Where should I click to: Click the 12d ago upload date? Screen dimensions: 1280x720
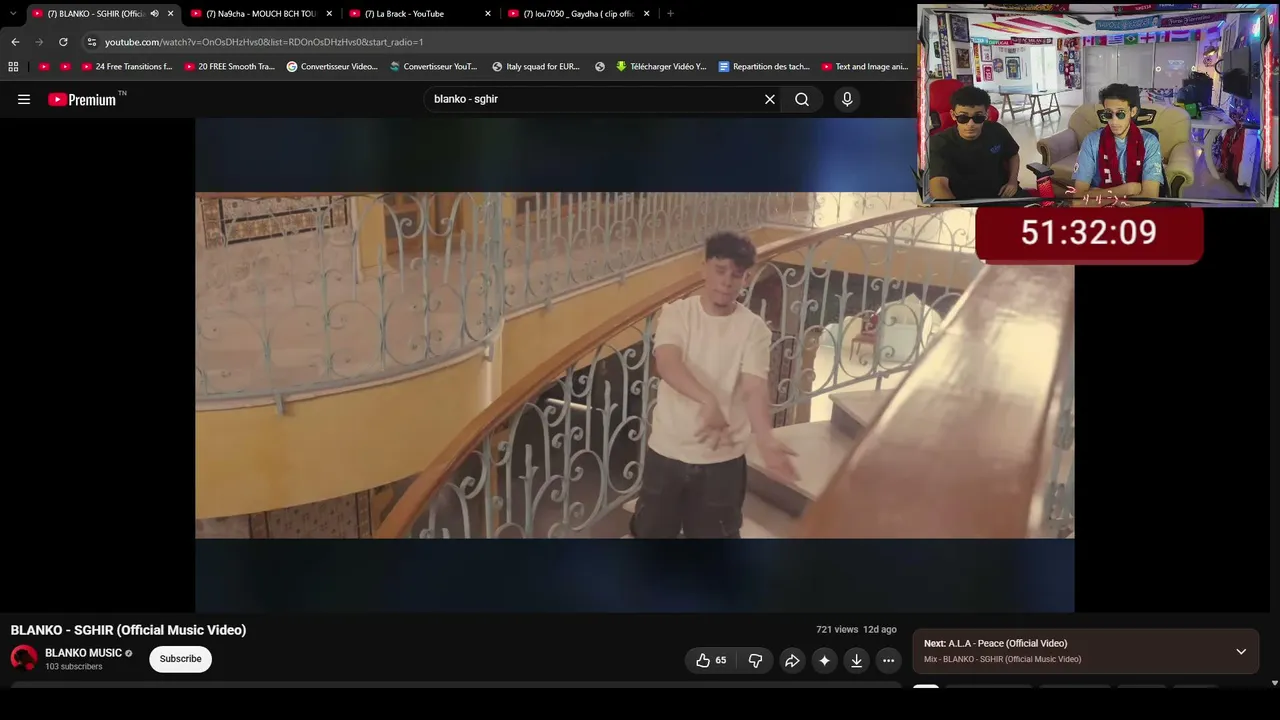[x=880, y=630]
